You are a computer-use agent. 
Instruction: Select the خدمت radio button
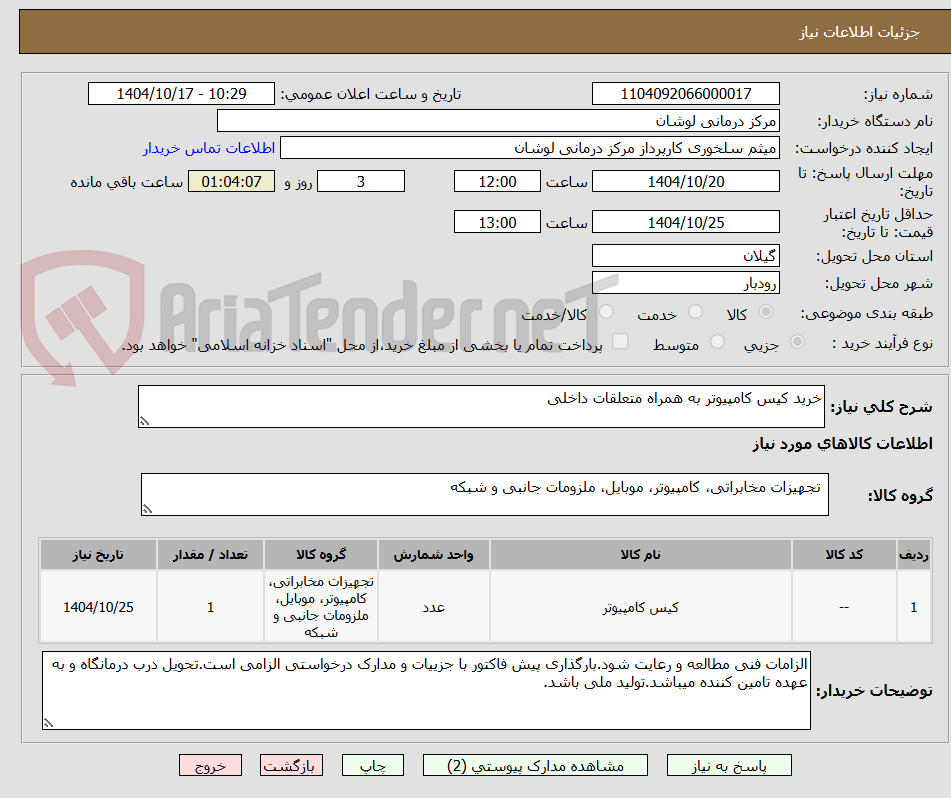[695, 312]
